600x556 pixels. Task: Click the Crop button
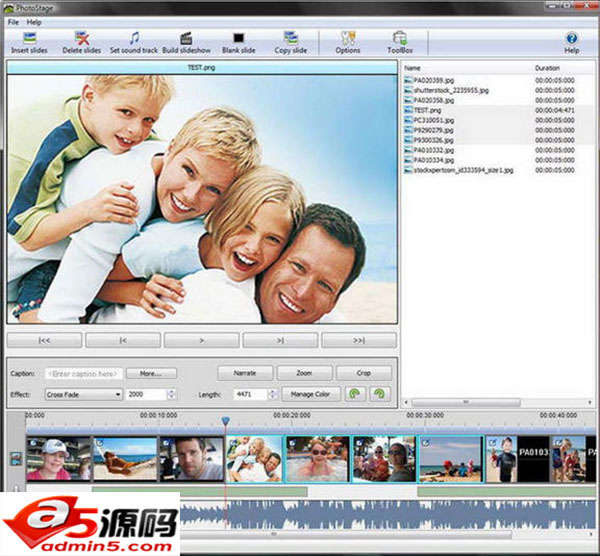tap(363, 373)
